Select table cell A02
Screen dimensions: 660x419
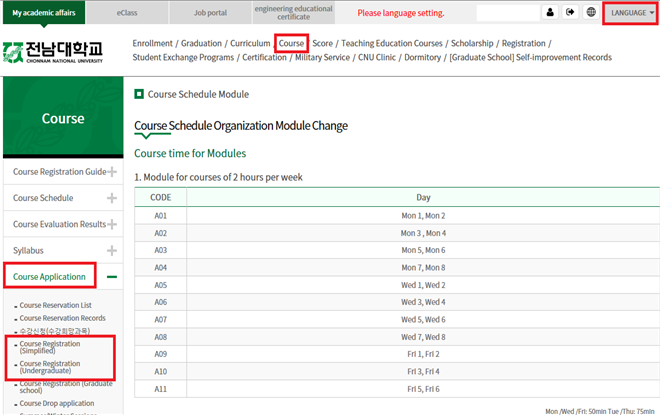(x=160, y=233)
